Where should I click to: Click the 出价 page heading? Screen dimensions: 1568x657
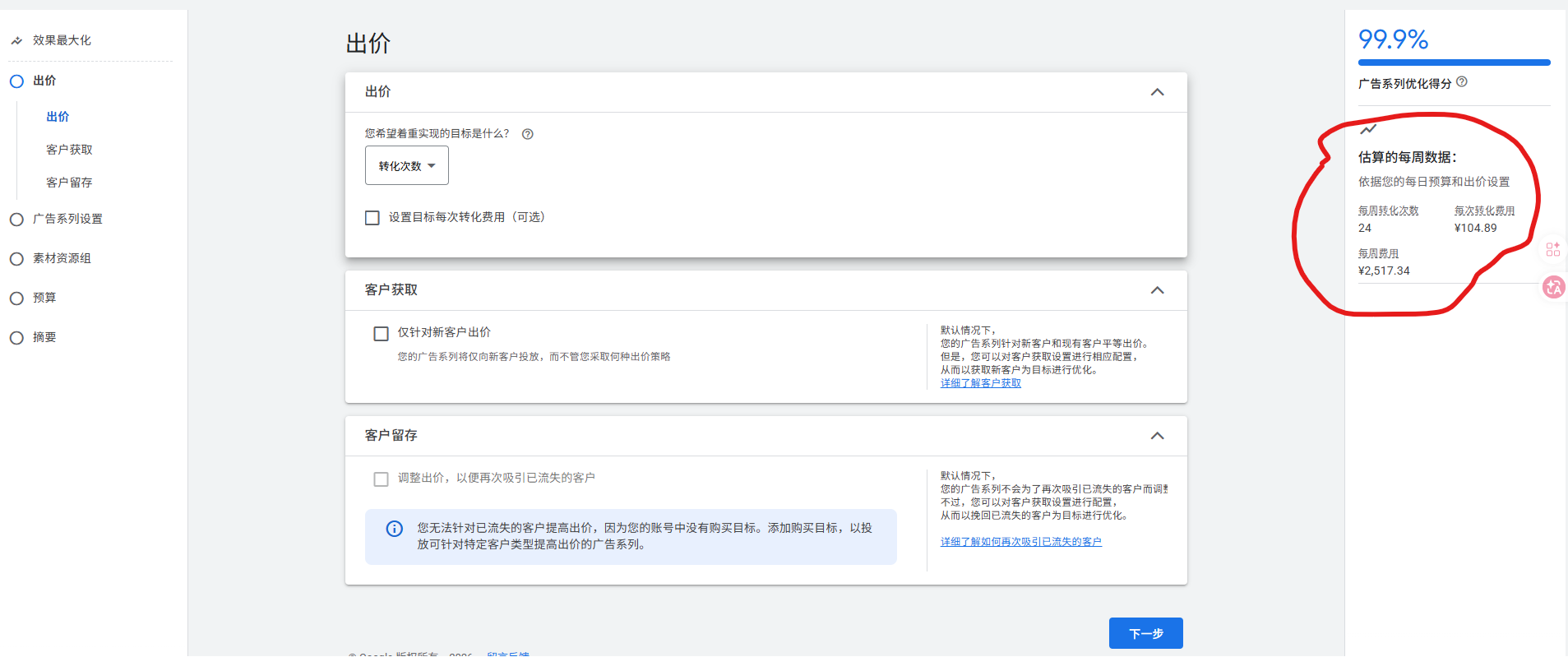coord(368,44)
